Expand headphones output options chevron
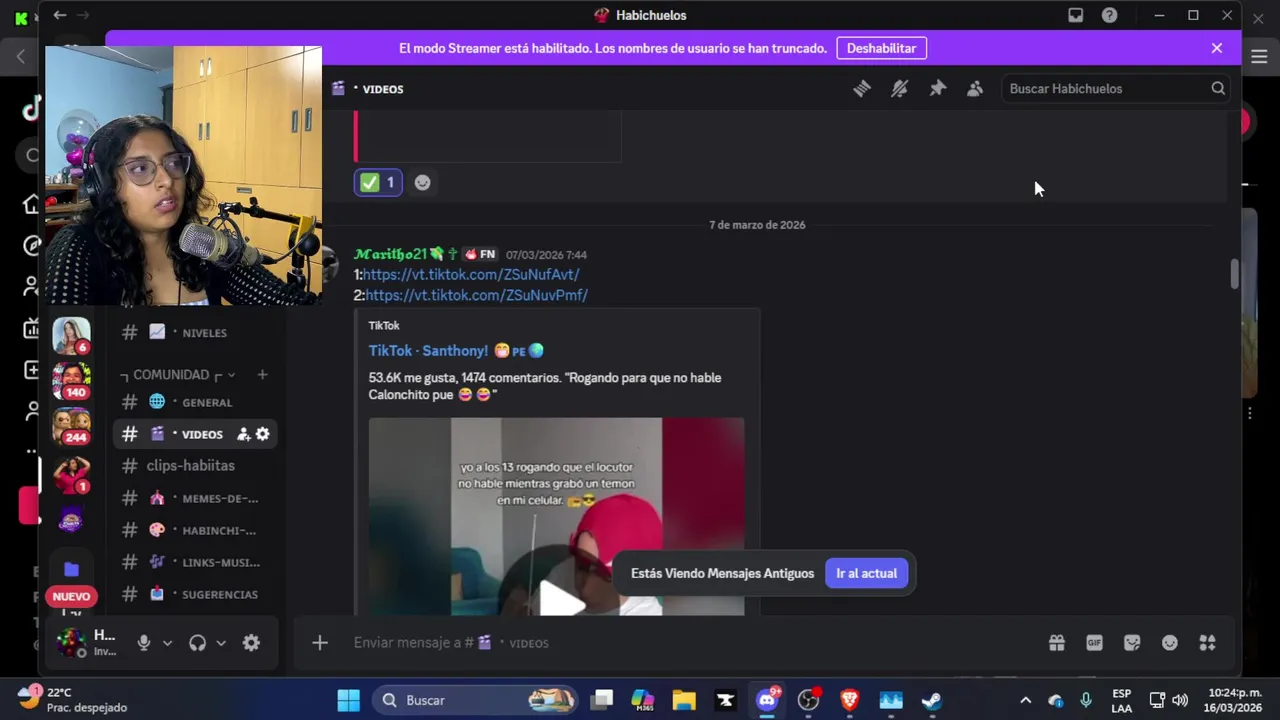The height and width of the screenshot is (720, 1280). pos(221,643)
